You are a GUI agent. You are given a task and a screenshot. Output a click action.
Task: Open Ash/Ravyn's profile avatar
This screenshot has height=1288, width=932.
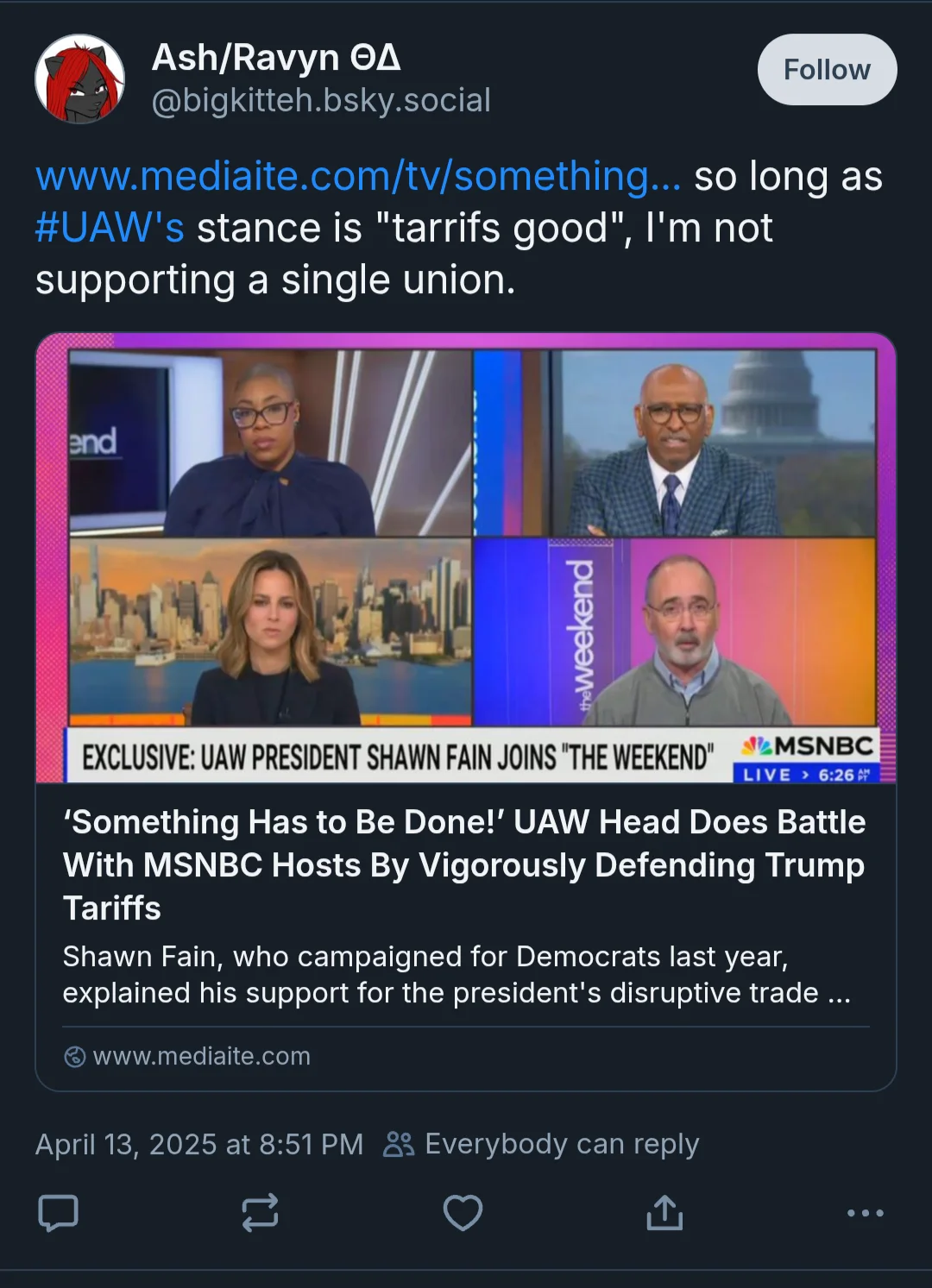point(79,79)
